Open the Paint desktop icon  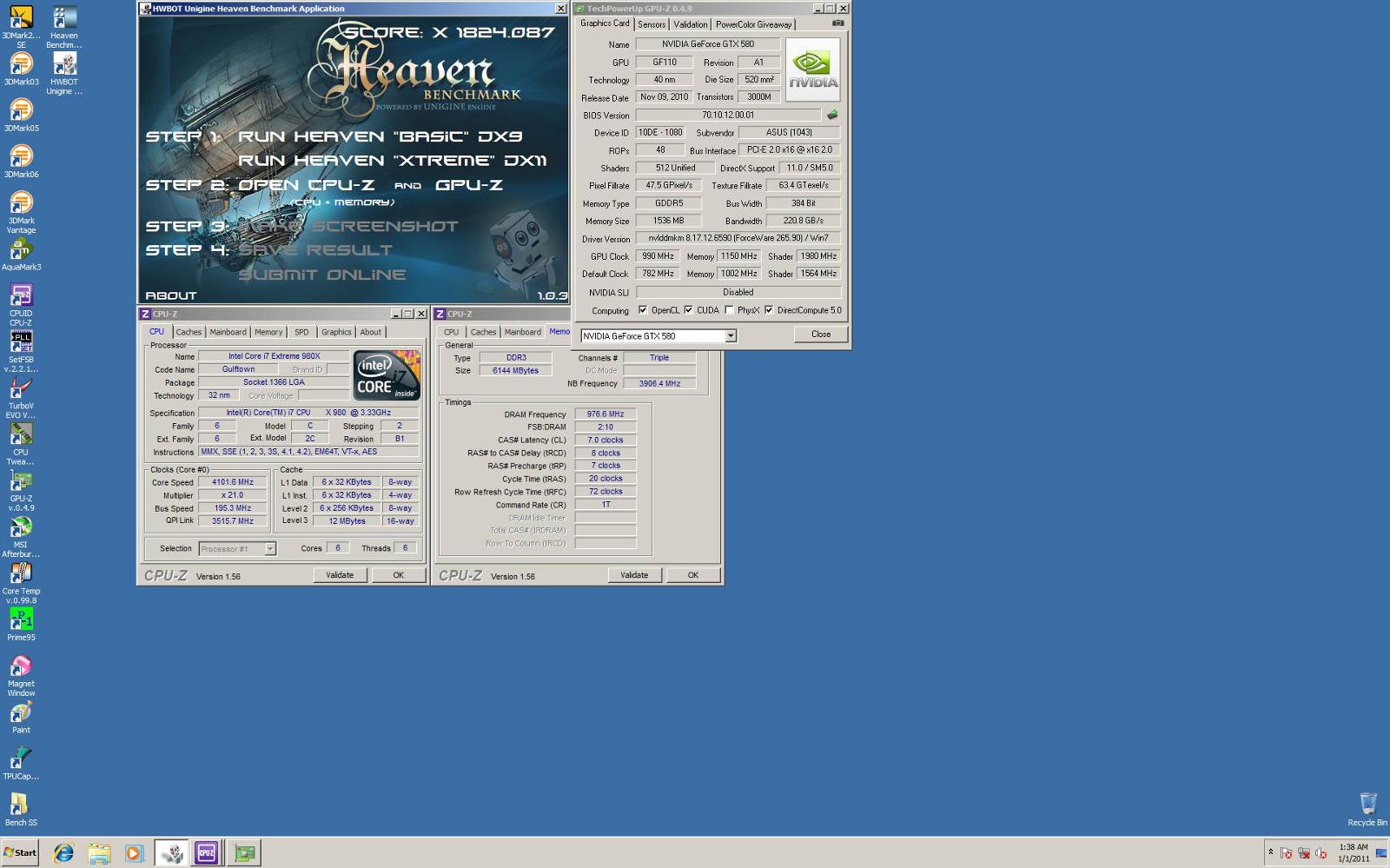21,718
